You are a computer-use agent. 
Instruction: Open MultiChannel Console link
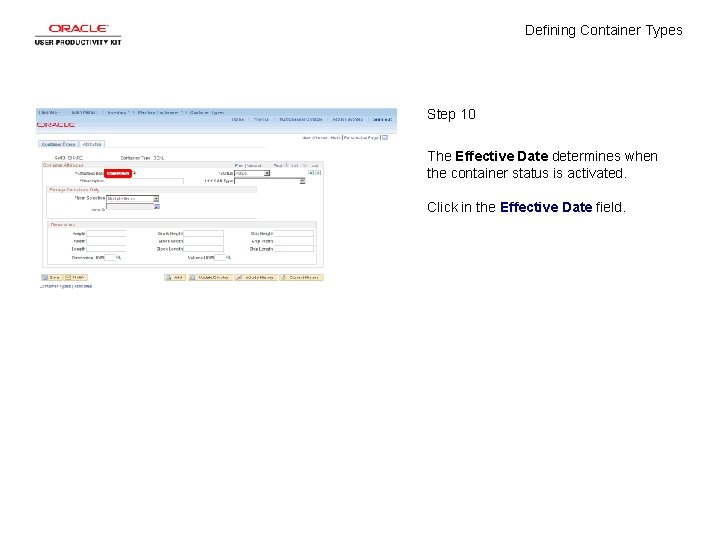(301, 119)
